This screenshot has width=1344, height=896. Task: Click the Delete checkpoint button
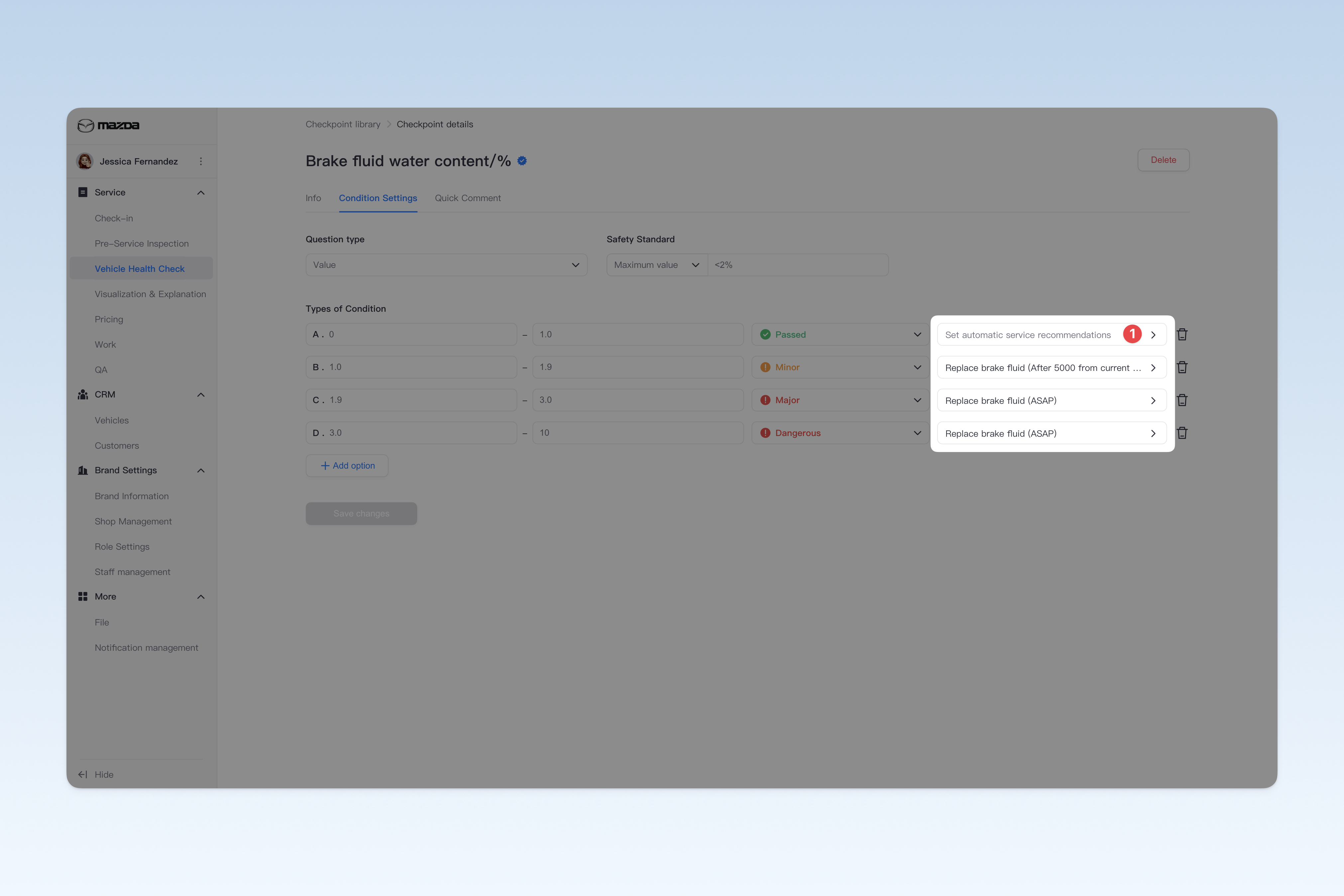[x=1164, y=160]
